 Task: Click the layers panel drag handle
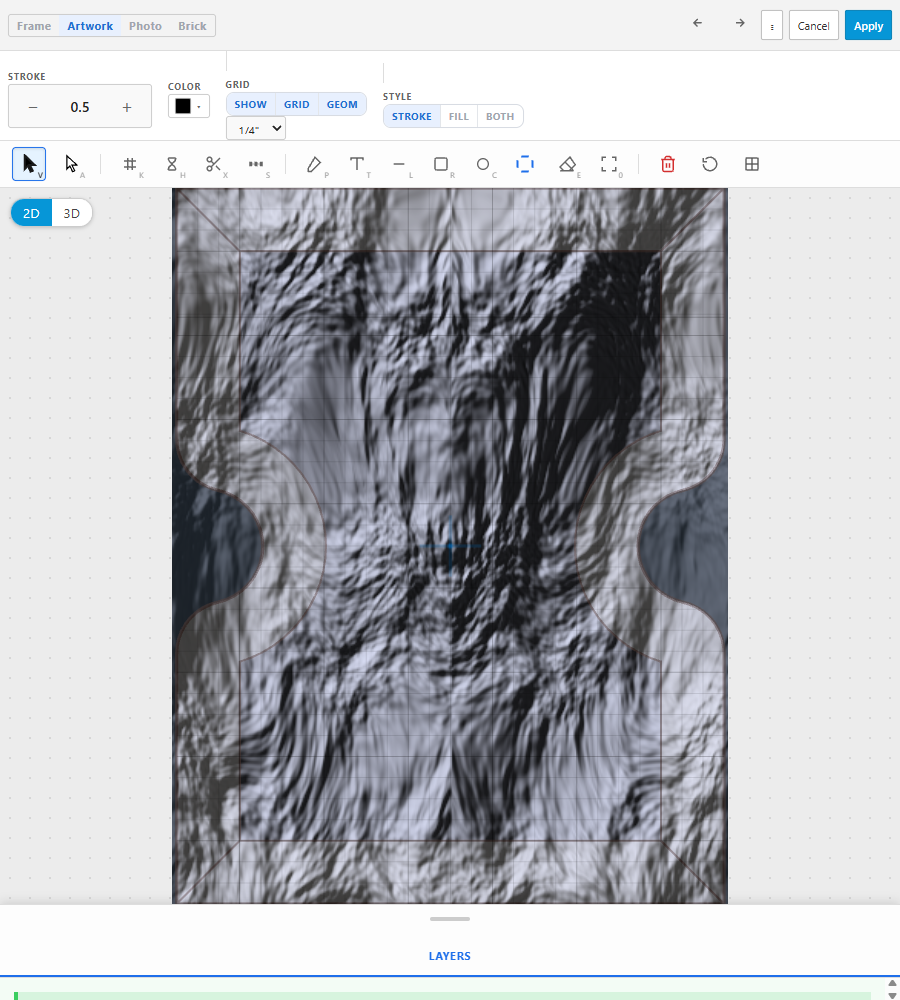[x=450, y=919]
